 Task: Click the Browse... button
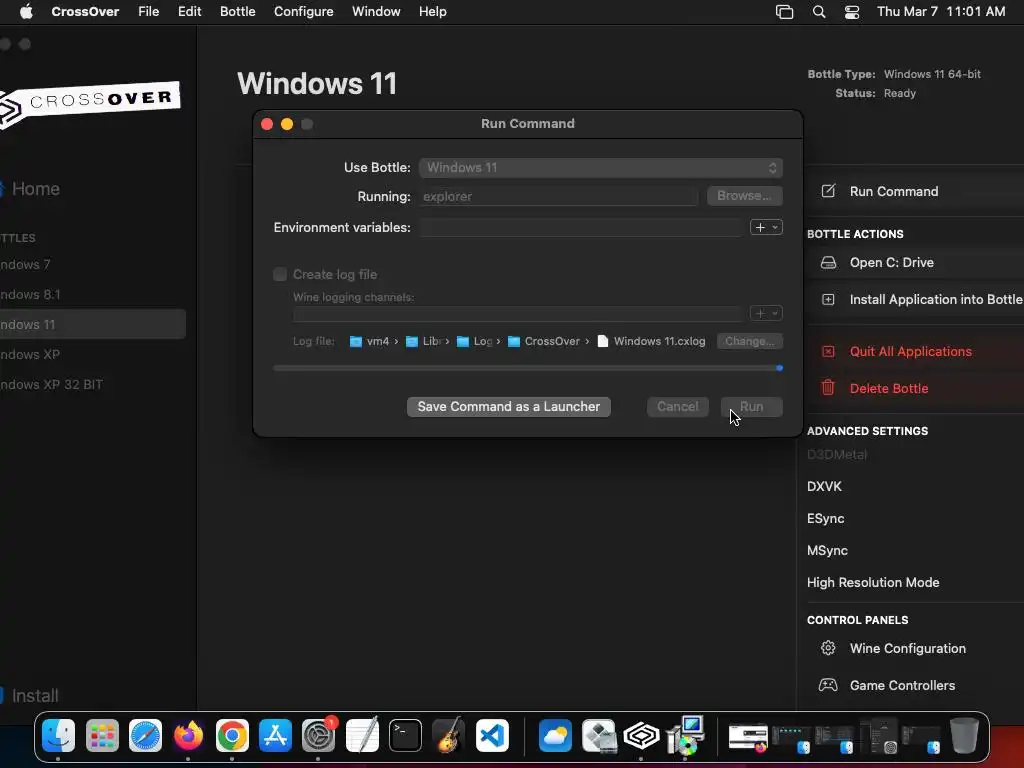(744, 196)
